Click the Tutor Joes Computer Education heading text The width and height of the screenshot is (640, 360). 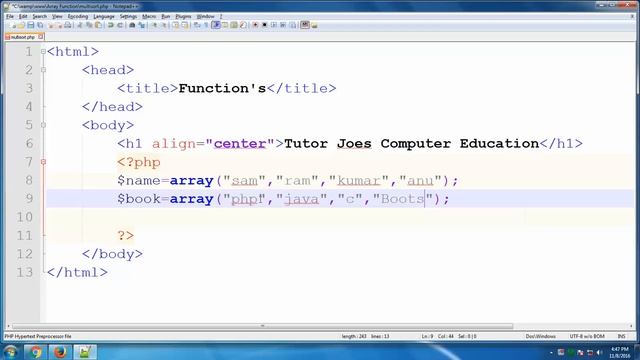pos(411,144)
